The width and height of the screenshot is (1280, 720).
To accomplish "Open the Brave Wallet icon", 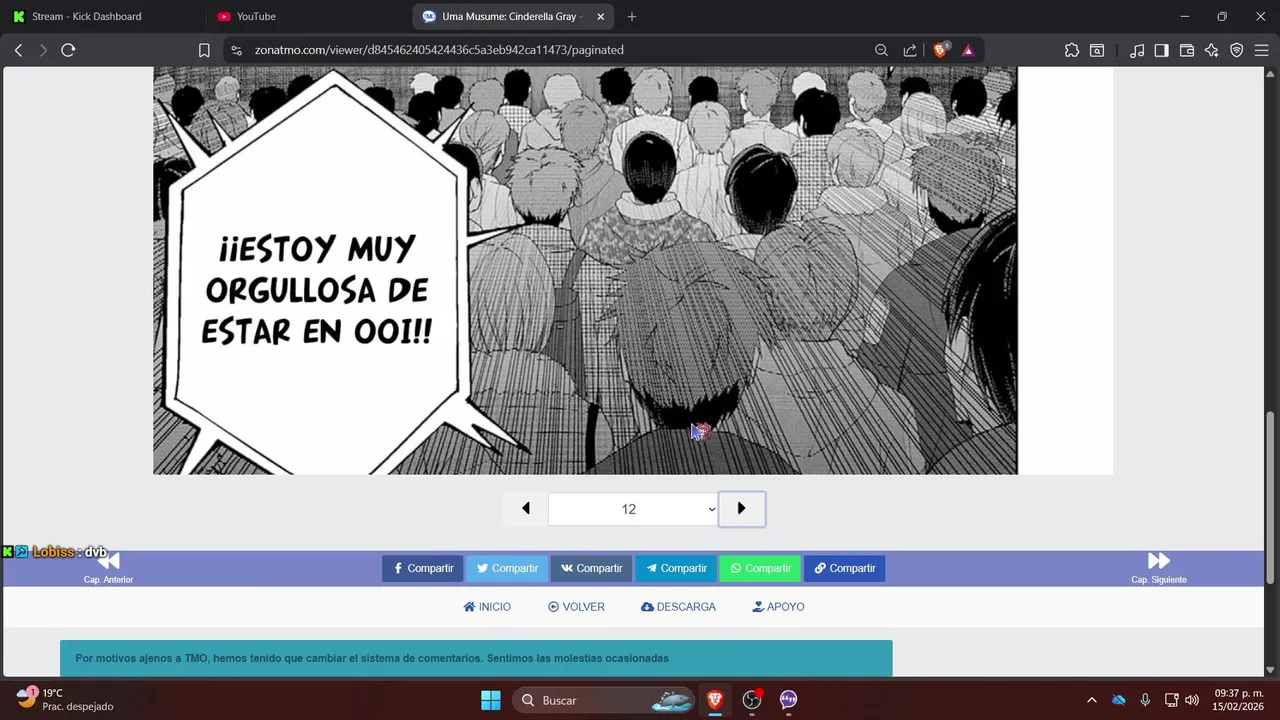I will [x=1187, y=50].
